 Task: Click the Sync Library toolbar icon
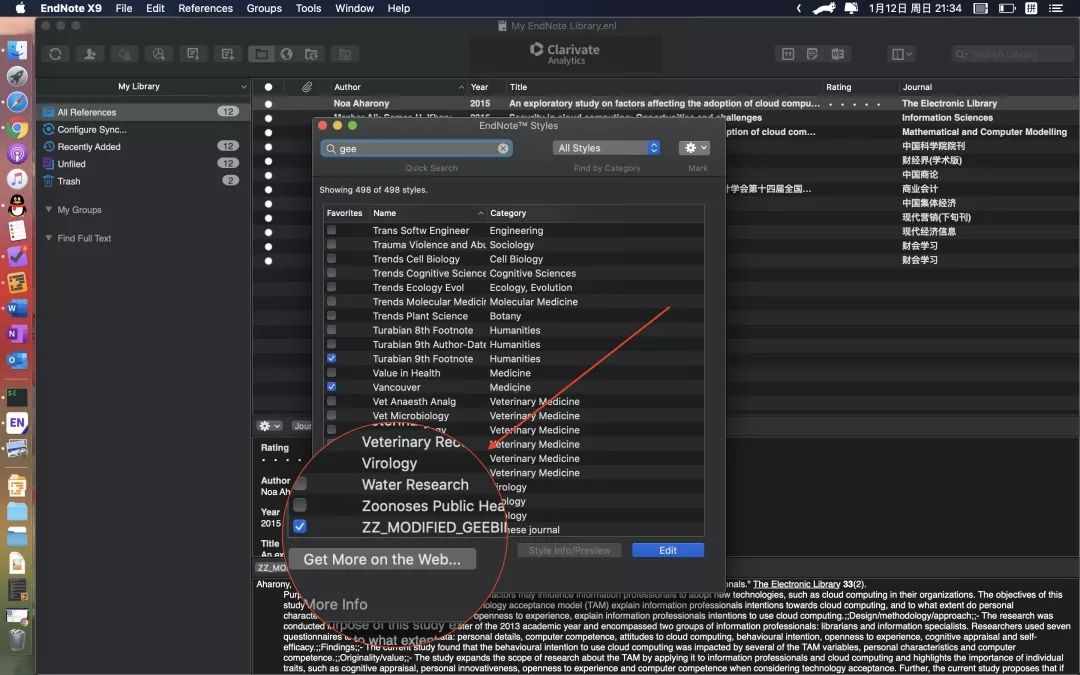click(55, 54)
